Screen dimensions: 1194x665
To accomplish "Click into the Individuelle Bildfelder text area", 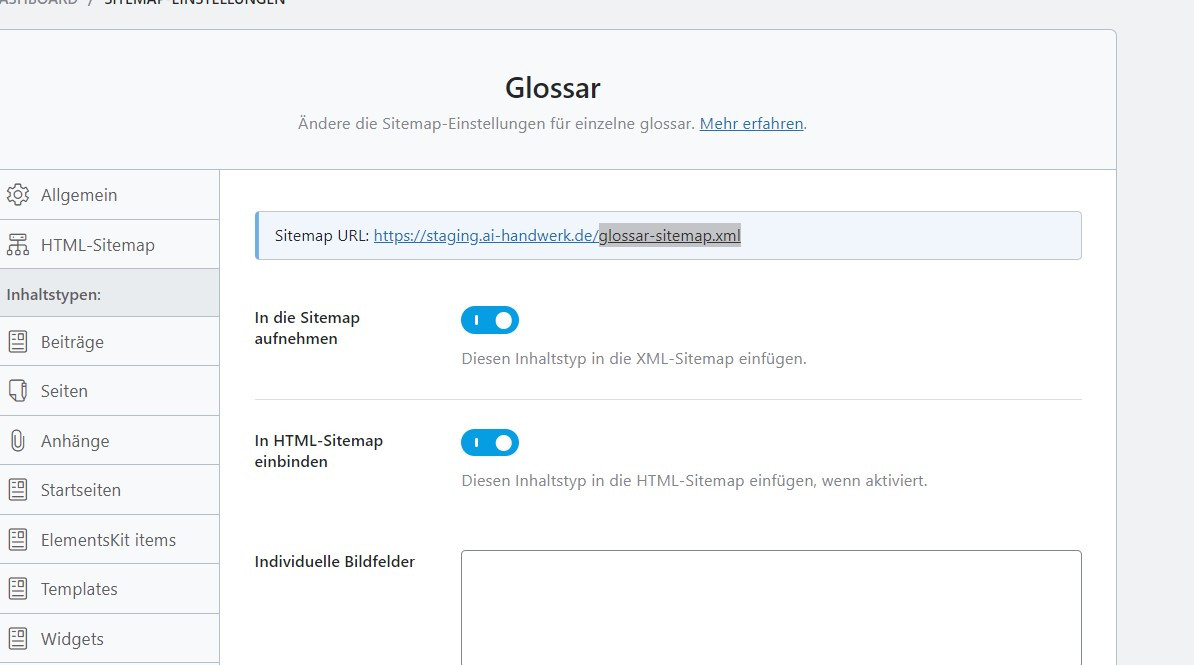I will point(770,605).
